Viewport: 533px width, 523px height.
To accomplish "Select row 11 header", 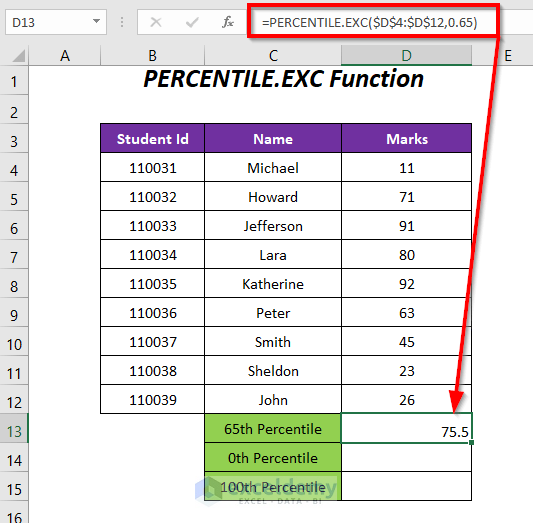I will pos(14,370).
